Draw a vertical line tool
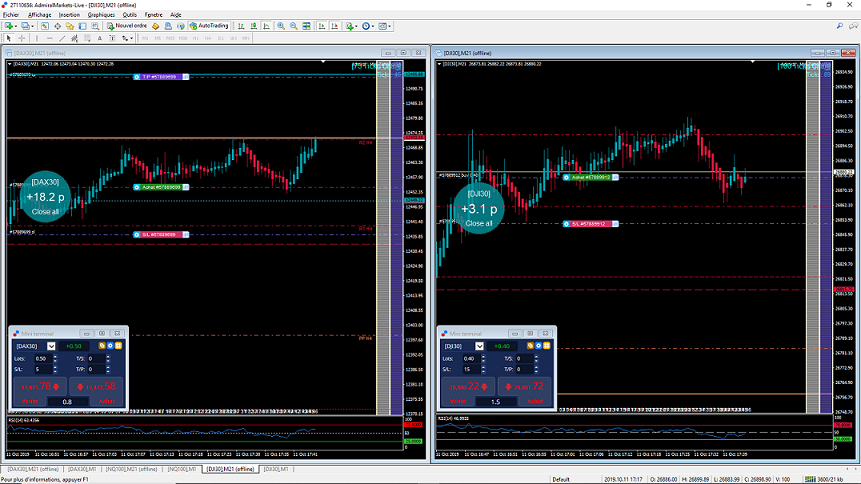This screenshot has height=484, width=861. point(37,38)
